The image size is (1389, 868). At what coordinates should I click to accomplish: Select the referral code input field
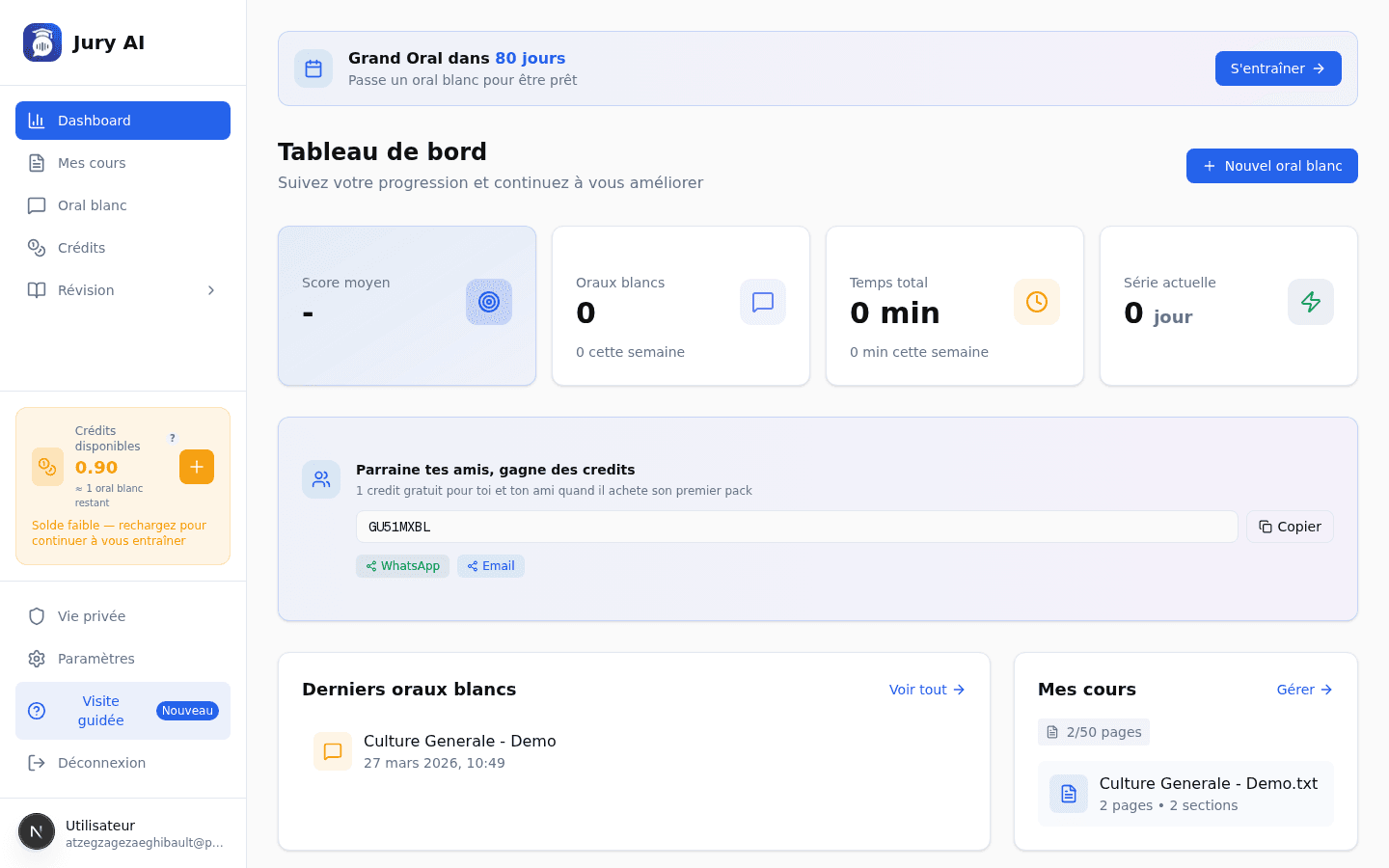pyautogui.click(x=797, y=526)
